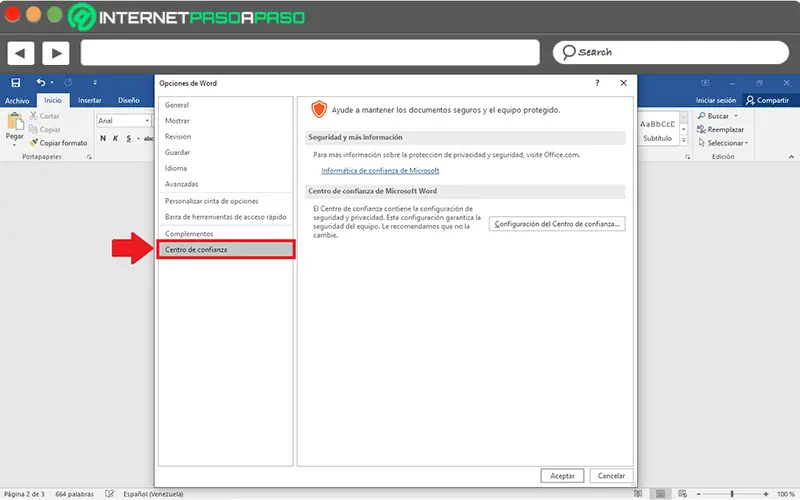
Task: Click 664 palabras word count
Action: tap(74, 494)
